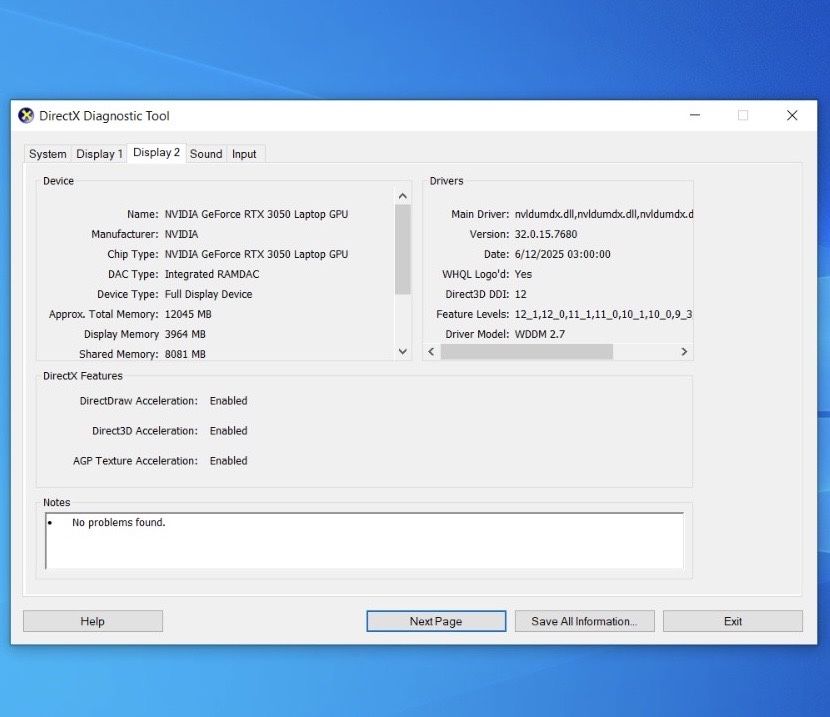Select the Display 2 tab

click(156, 152)
